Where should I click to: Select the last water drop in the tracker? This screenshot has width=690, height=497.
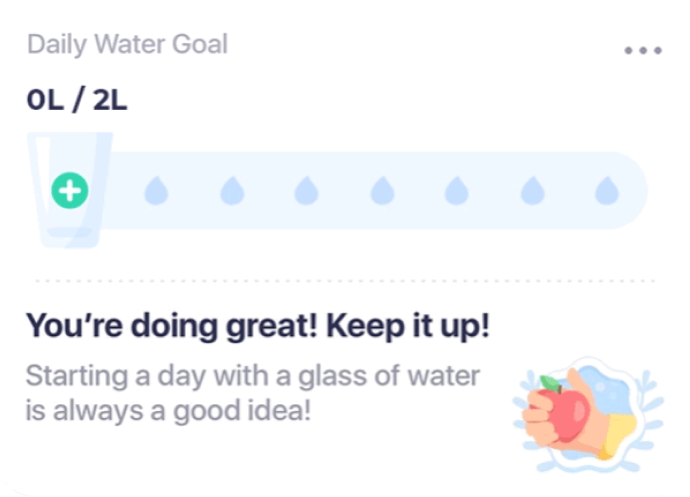tap(607, 190)
